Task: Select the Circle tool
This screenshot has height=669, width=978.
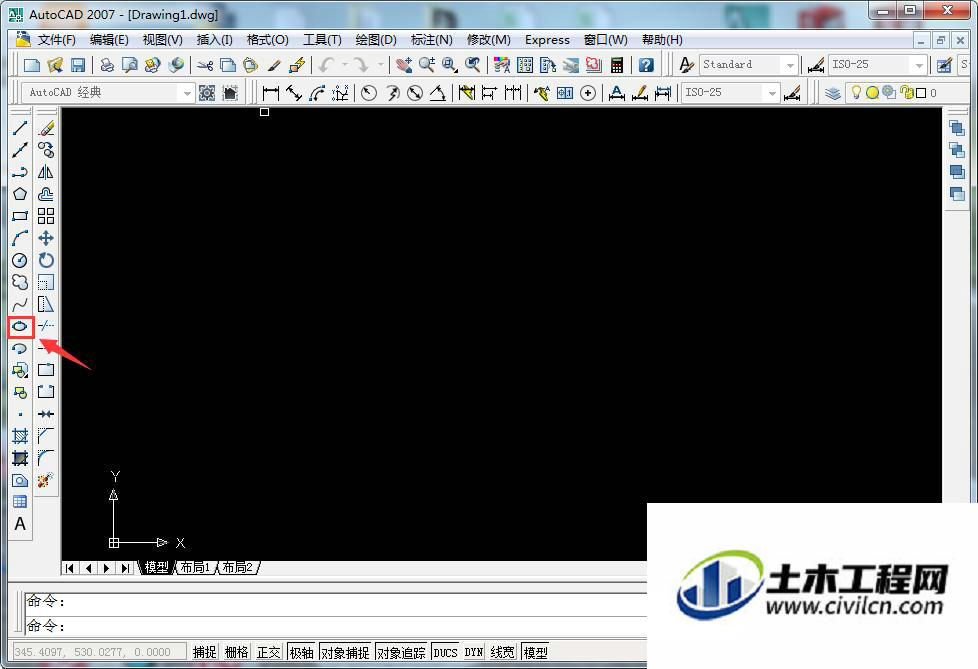Action: pyautogui.click(x=20, y=260)
